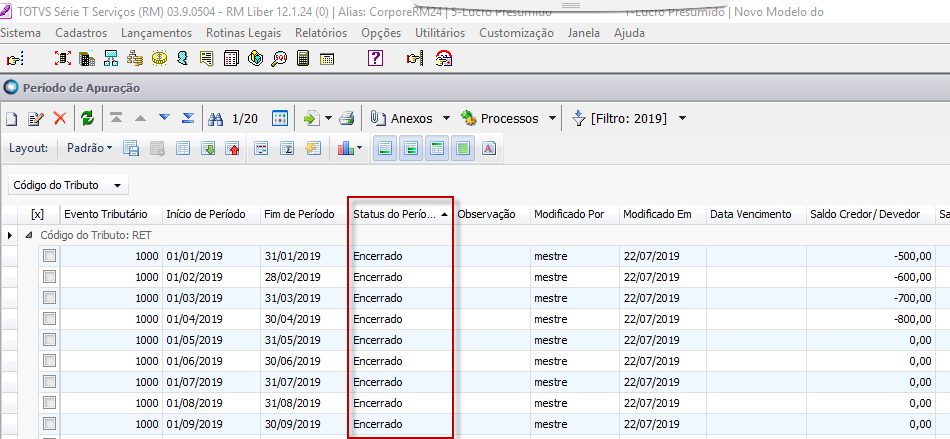
Task: Check the box for row starting 01/03/2019
Action: (x=50, y=298)
